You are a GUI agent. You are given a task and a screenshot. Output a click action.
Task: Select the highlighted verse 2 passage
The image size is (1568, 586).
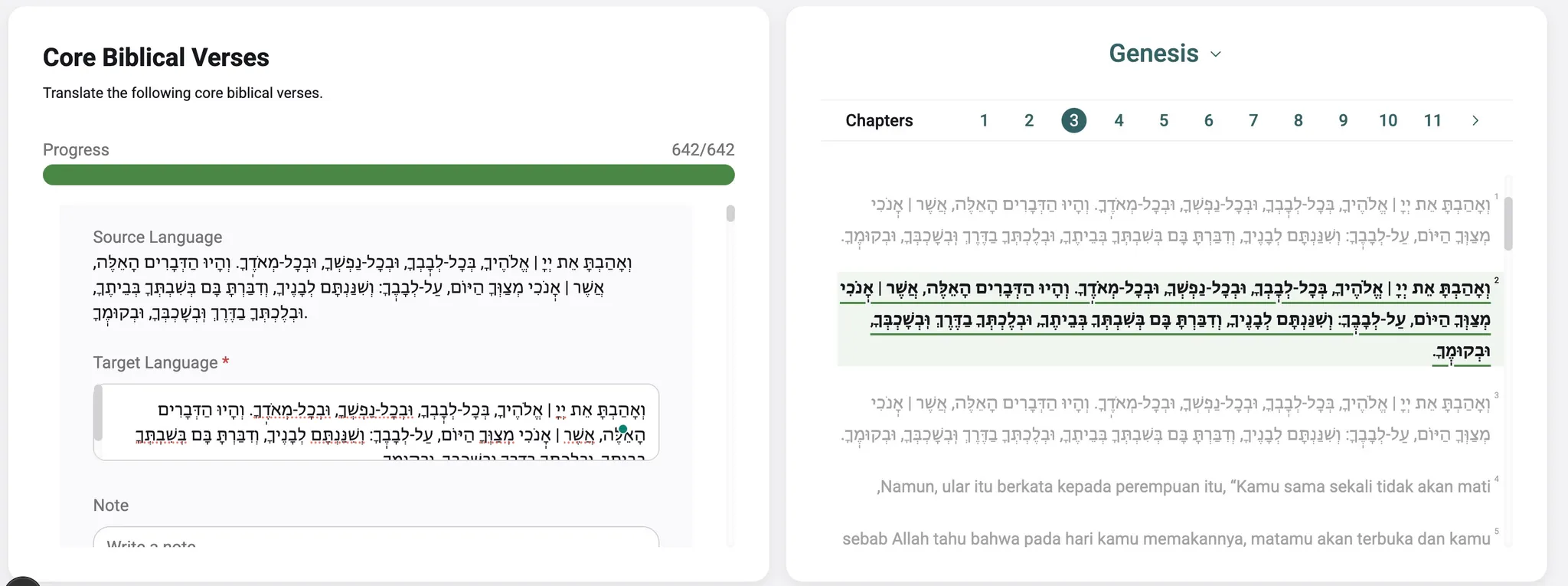coord(1164,319)
